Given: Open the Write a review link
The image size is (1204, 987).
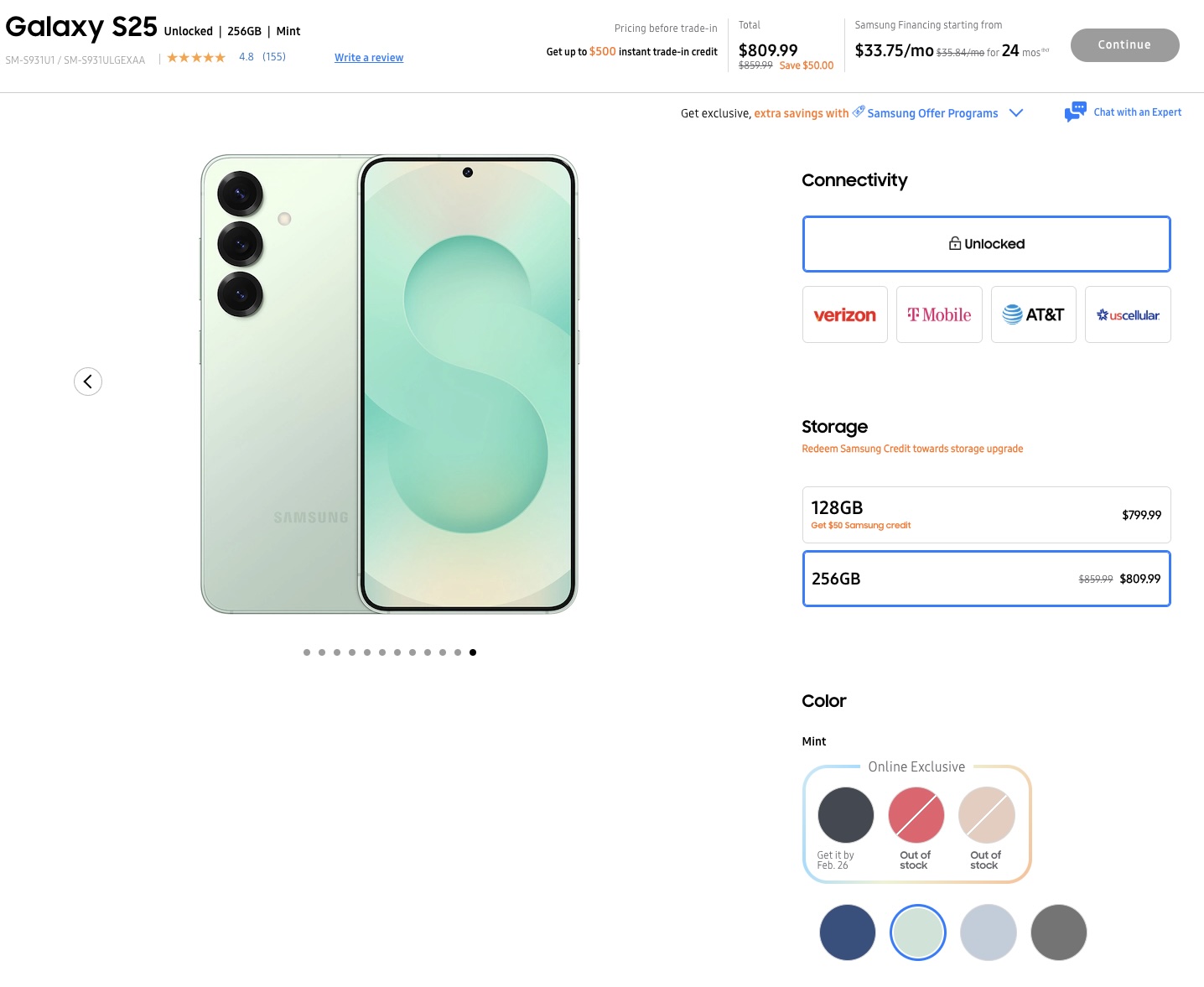Looking at the screenshot, I should click(x=369, y=58).
